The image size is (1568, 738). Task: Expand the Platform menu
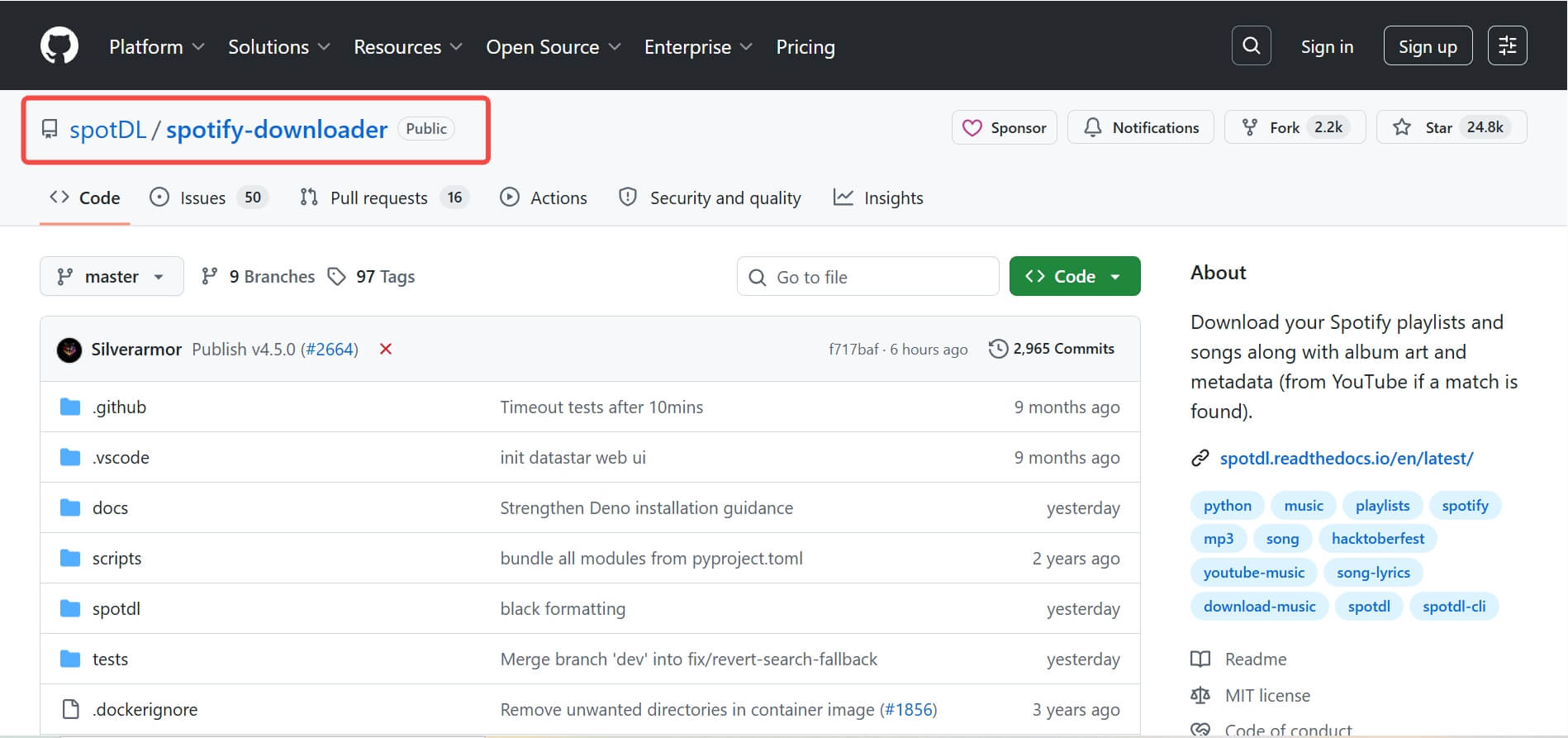point(156,47)
